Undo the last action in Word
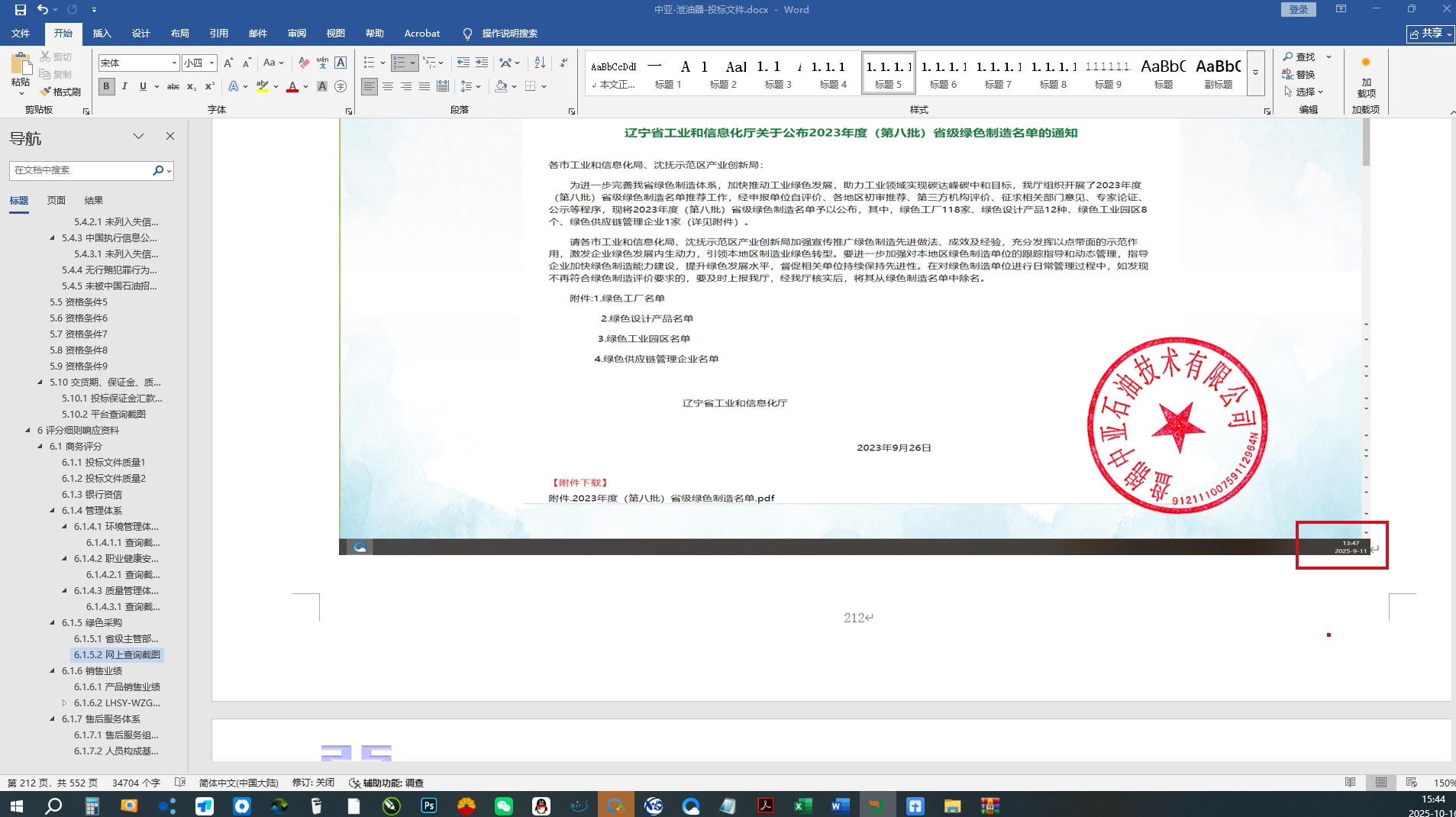Screen dimensions: 1456x817 click(x=43, y=10)
